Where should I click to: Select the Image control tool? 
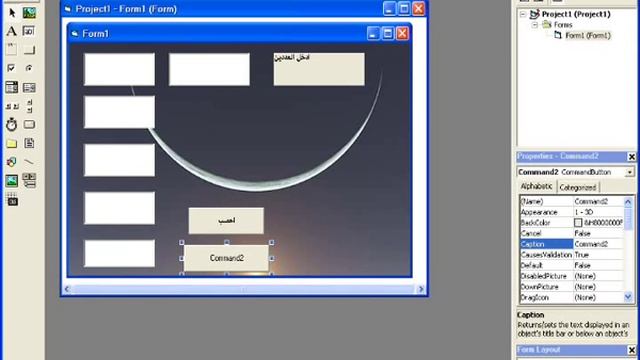pyautogui.click(x=12, y=180)
